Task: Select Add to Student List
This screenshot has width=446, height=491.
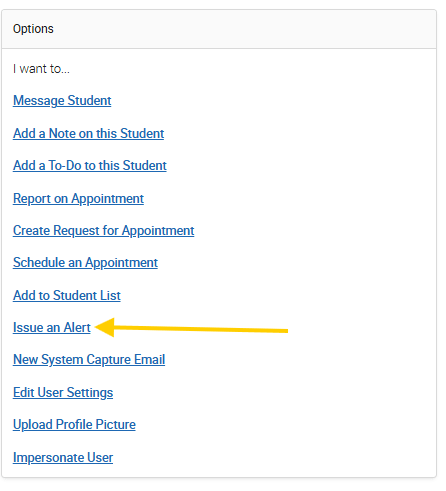Action: [x=67, y=295]
